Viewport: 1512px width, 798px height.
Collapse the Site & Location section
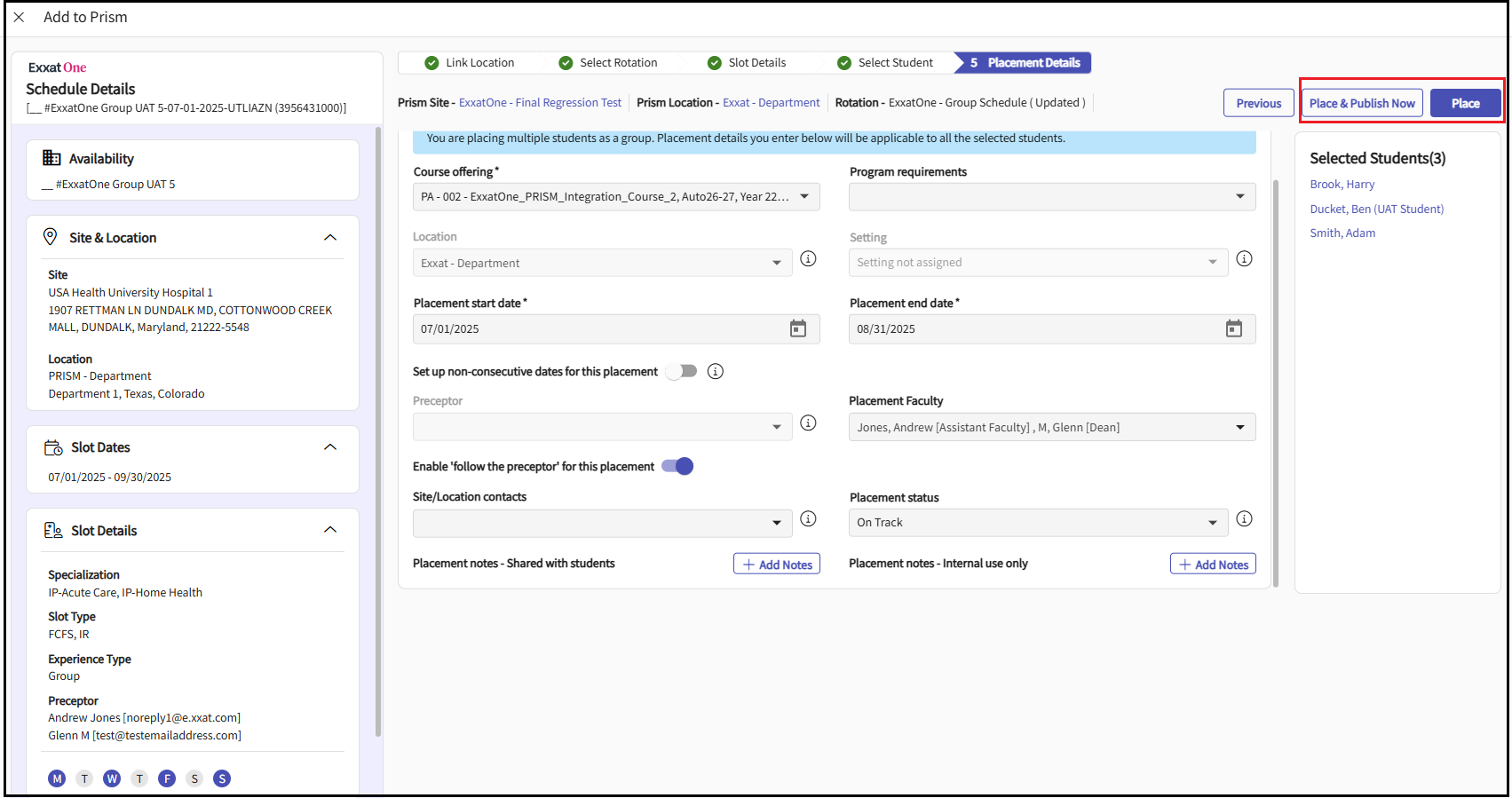click(330, 238)
